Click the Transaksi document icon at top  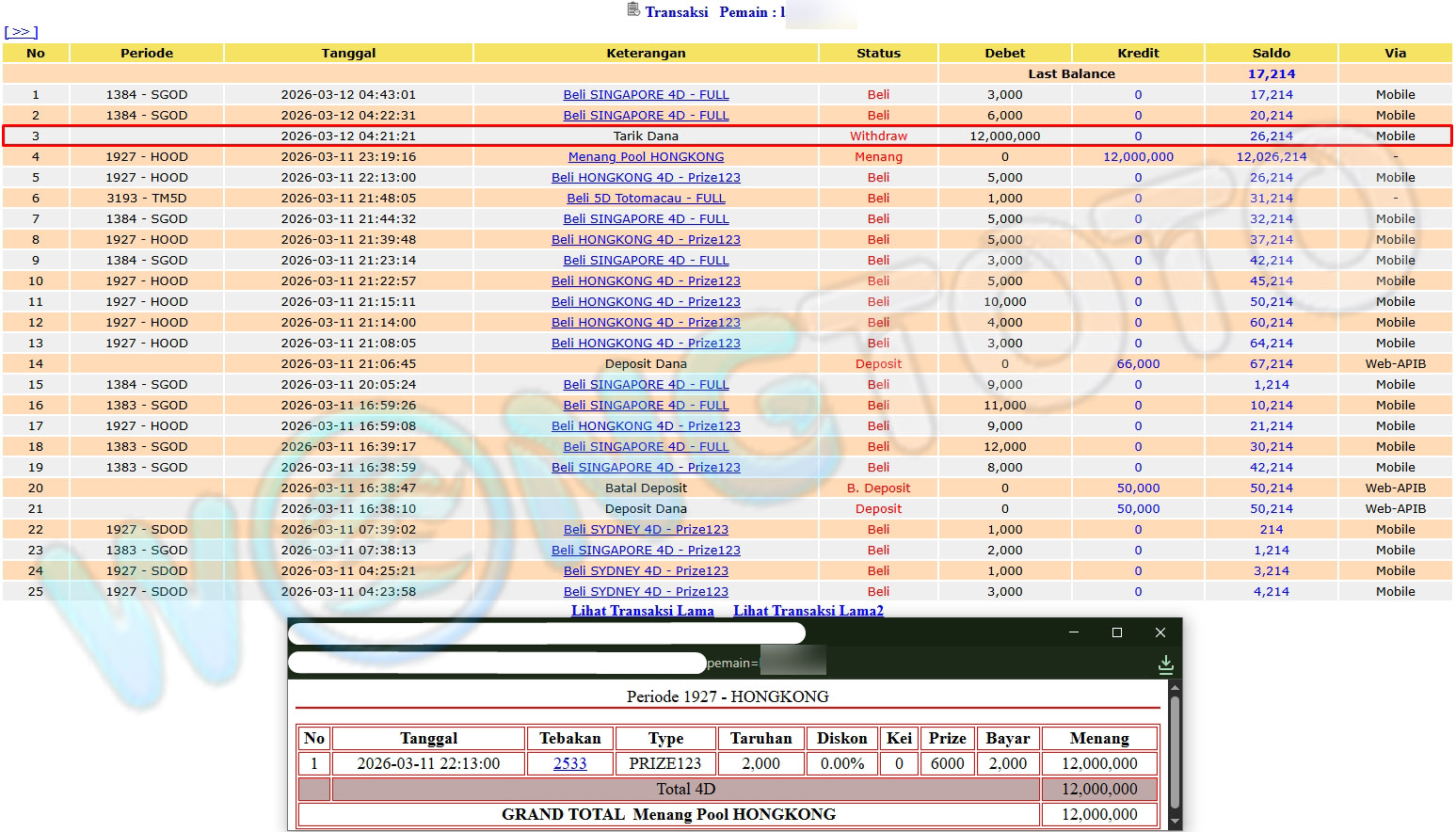(633, 10)
